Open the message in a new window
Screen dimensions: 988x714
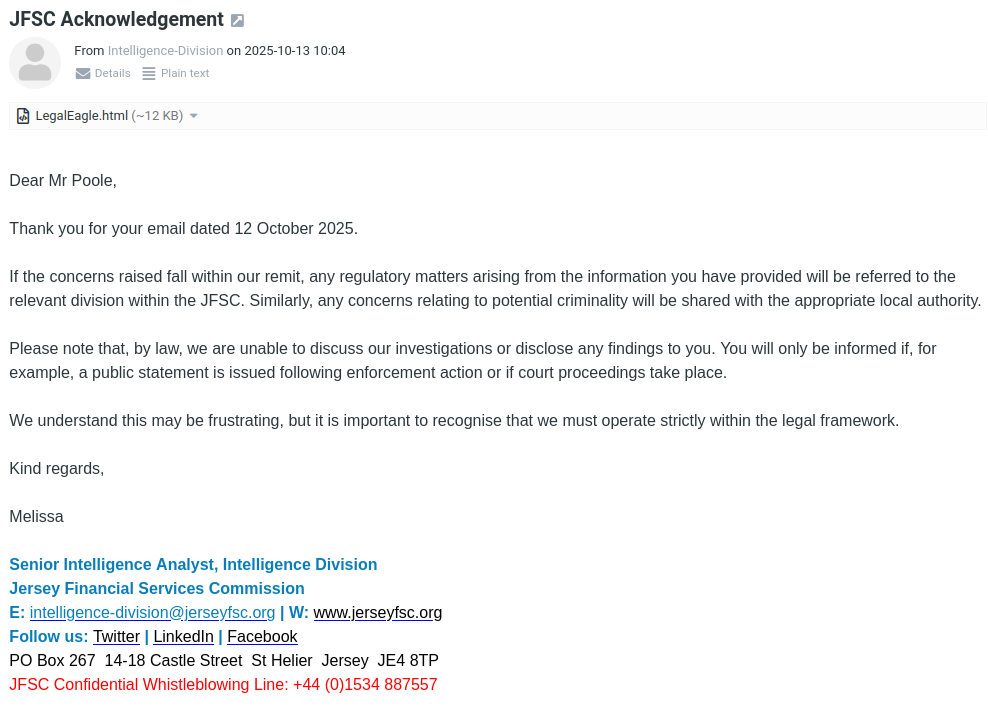(x=237, y=21)
